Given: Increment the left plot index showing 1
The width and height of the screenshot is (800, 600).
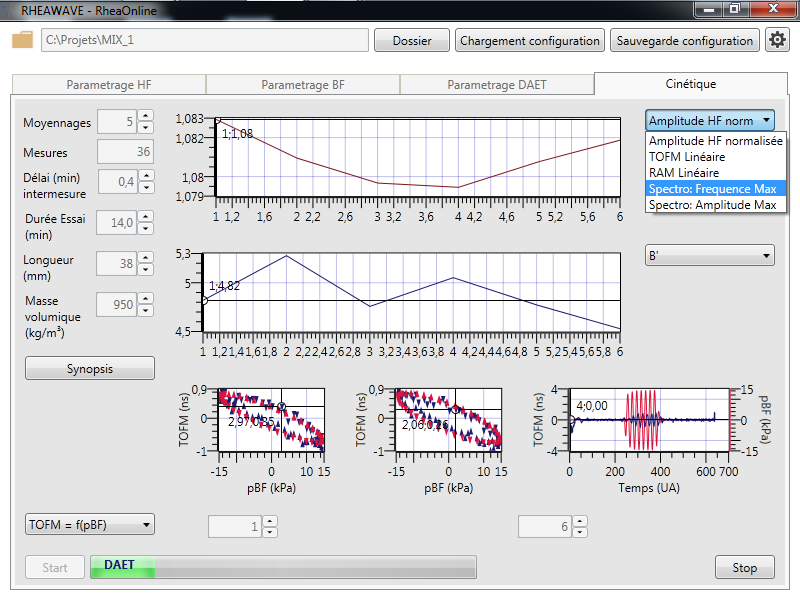Looking at the screenshot, I should tap(270, 521).
